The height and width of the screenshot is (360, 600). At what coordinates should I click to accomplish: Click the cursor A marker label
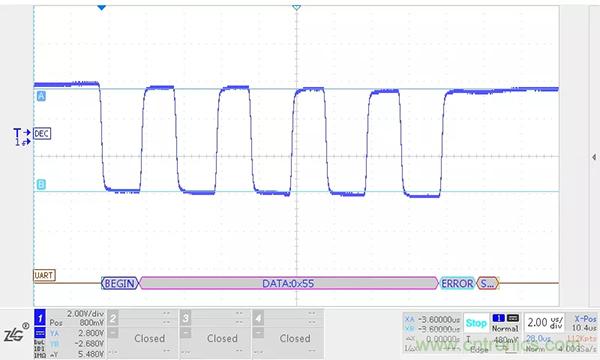41,96
